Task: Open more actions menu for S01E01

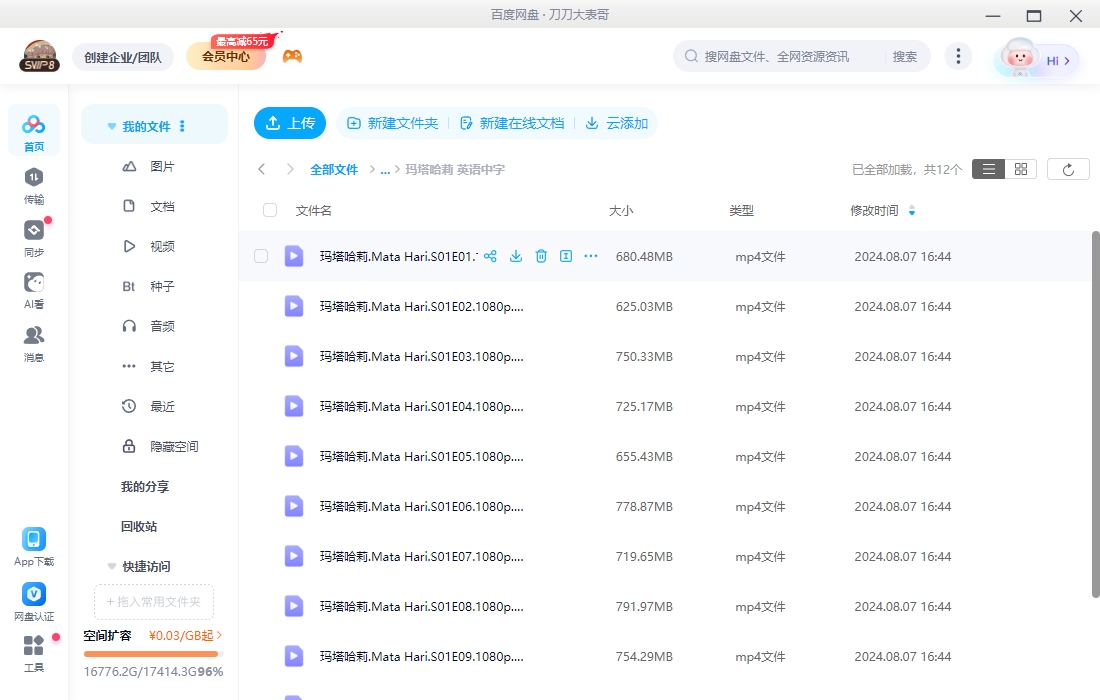Action: (590, 256)
